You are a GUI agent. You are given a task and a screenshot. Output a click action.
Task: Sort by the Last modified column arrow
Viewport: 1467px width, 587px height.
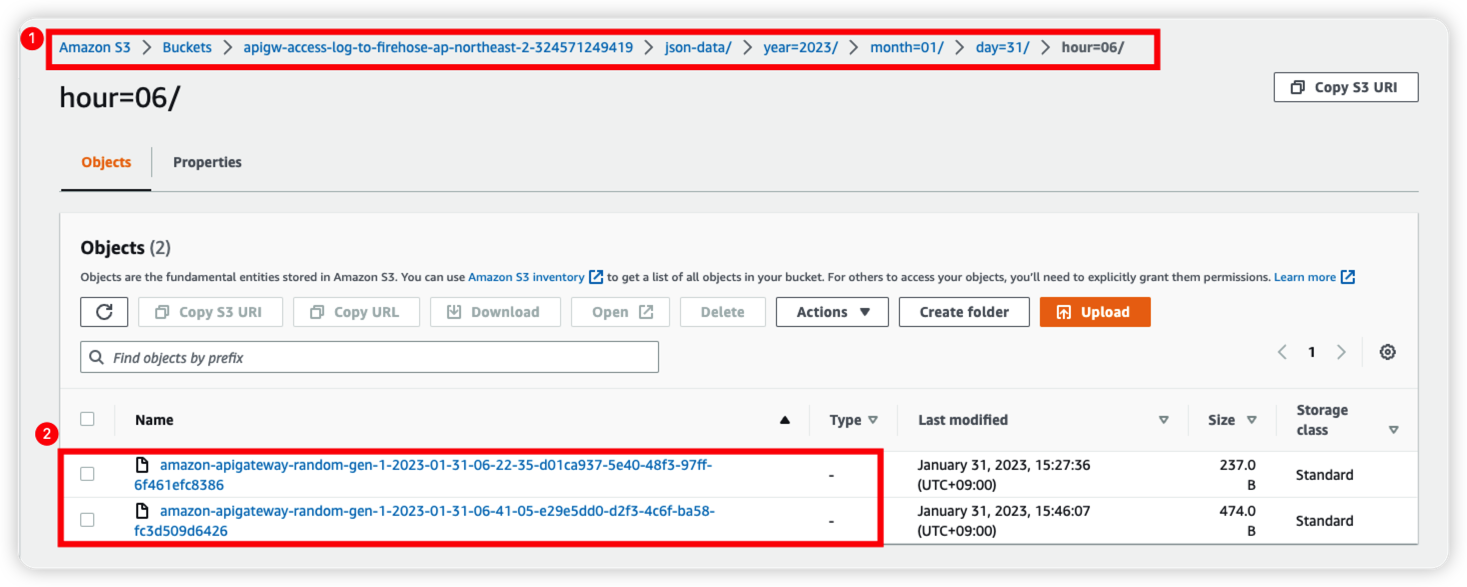(1163, 420)
